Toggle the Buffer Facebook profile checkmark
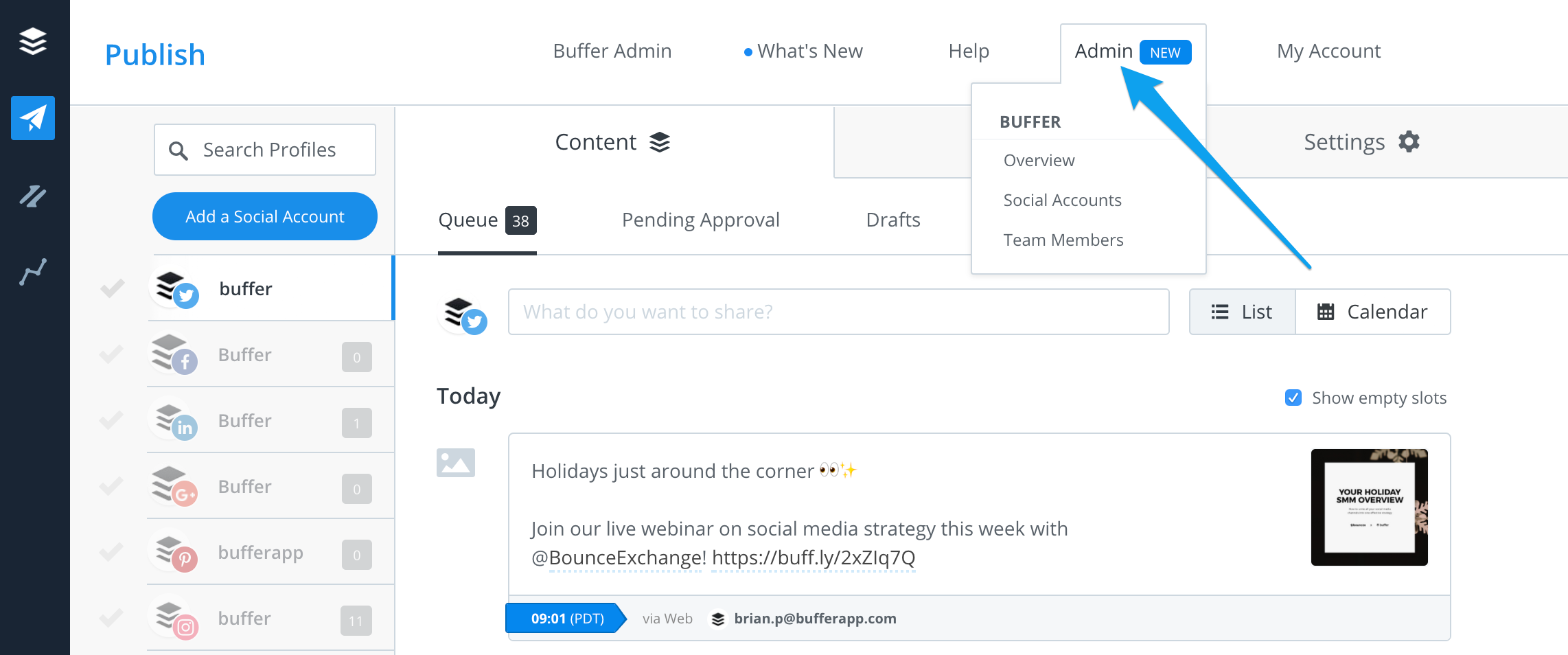 112,354
